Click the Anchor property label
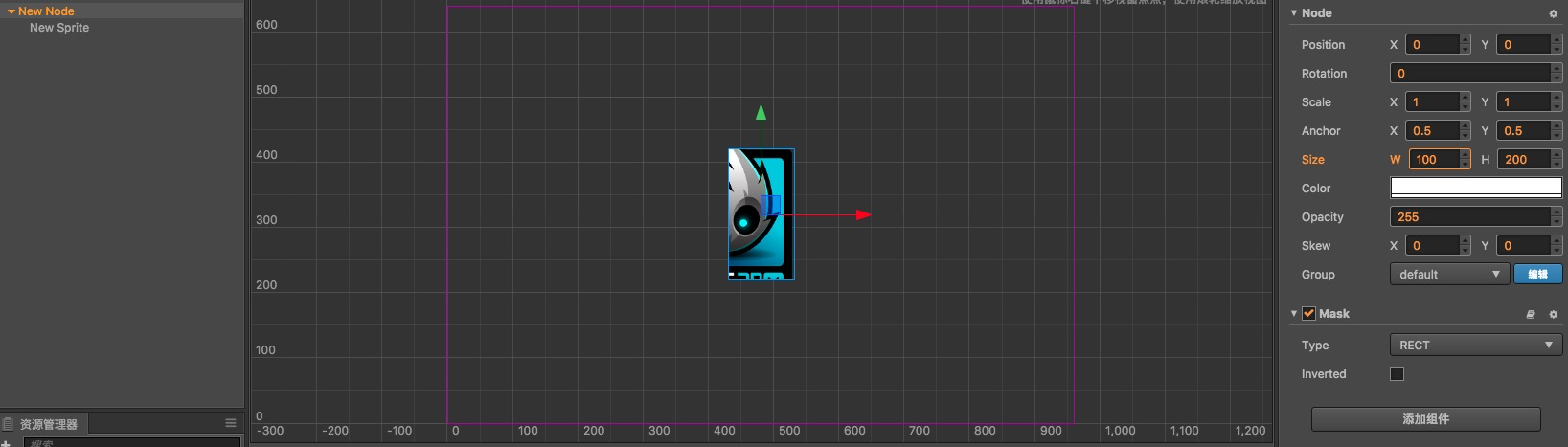1568x447 pixels. pyautogui.click(x=1321, y=131)
